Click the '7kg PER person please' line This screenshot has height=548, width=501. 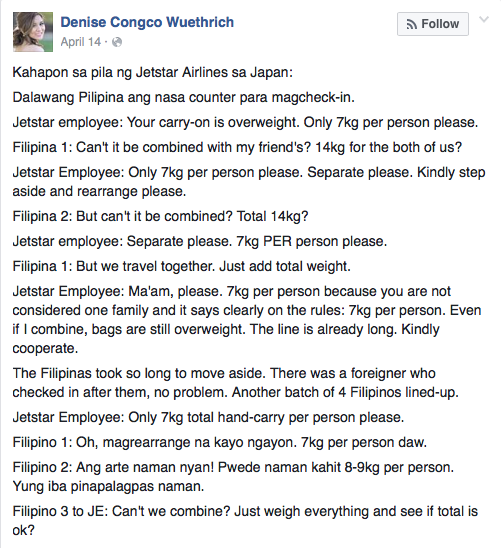200,241
